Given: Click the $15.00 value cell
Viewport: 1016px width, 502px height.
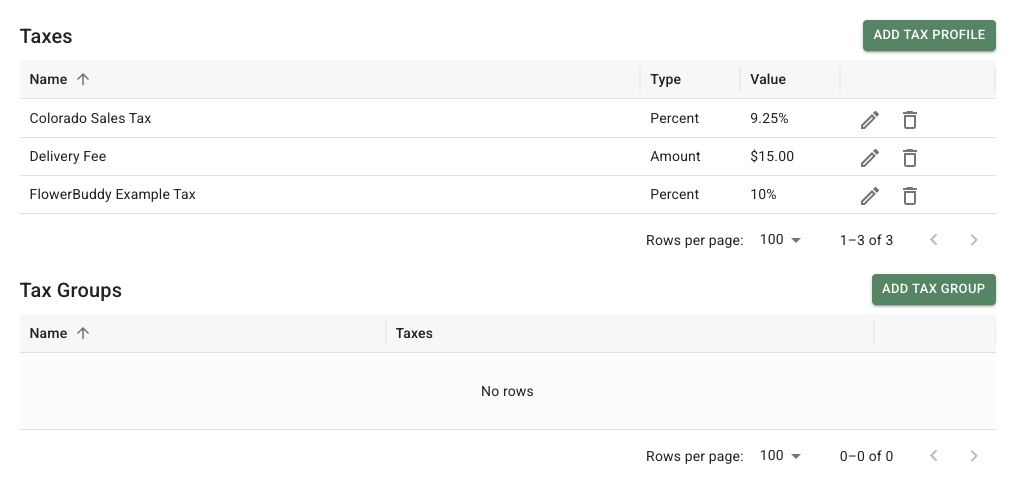Looking at the screenshot, I should [790, 156].
